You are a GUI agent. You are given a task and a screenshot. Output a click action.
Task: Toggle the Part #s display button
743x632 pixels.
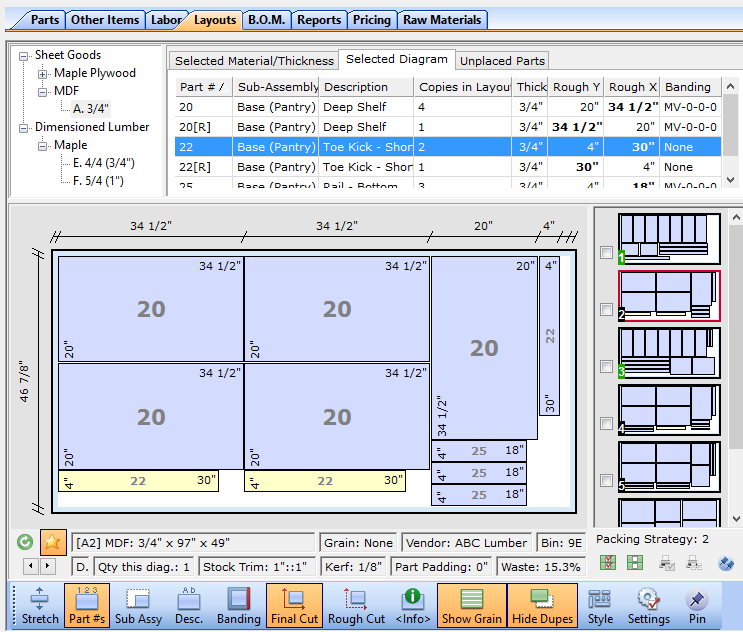click(x=87, y=605)
